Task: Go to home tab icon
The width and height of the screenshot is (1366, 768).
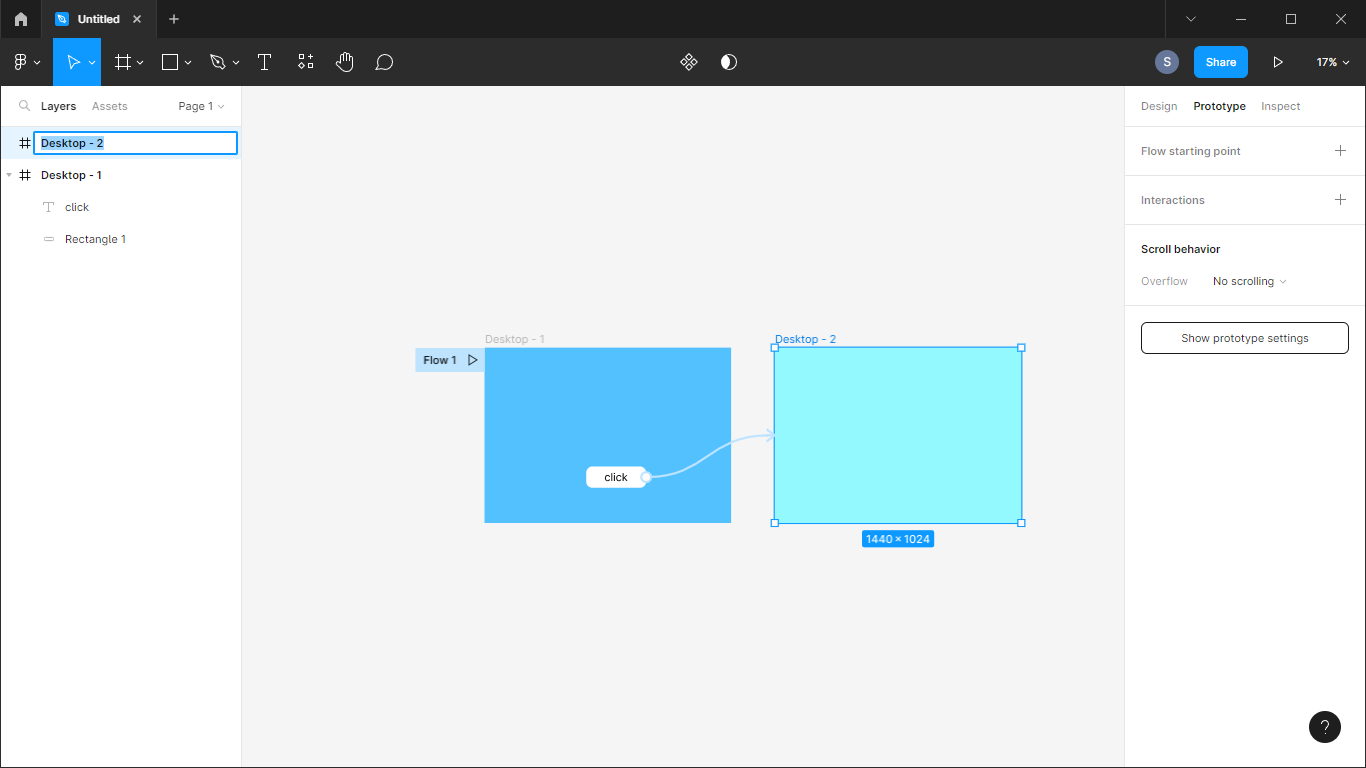Action: [21, 19]
